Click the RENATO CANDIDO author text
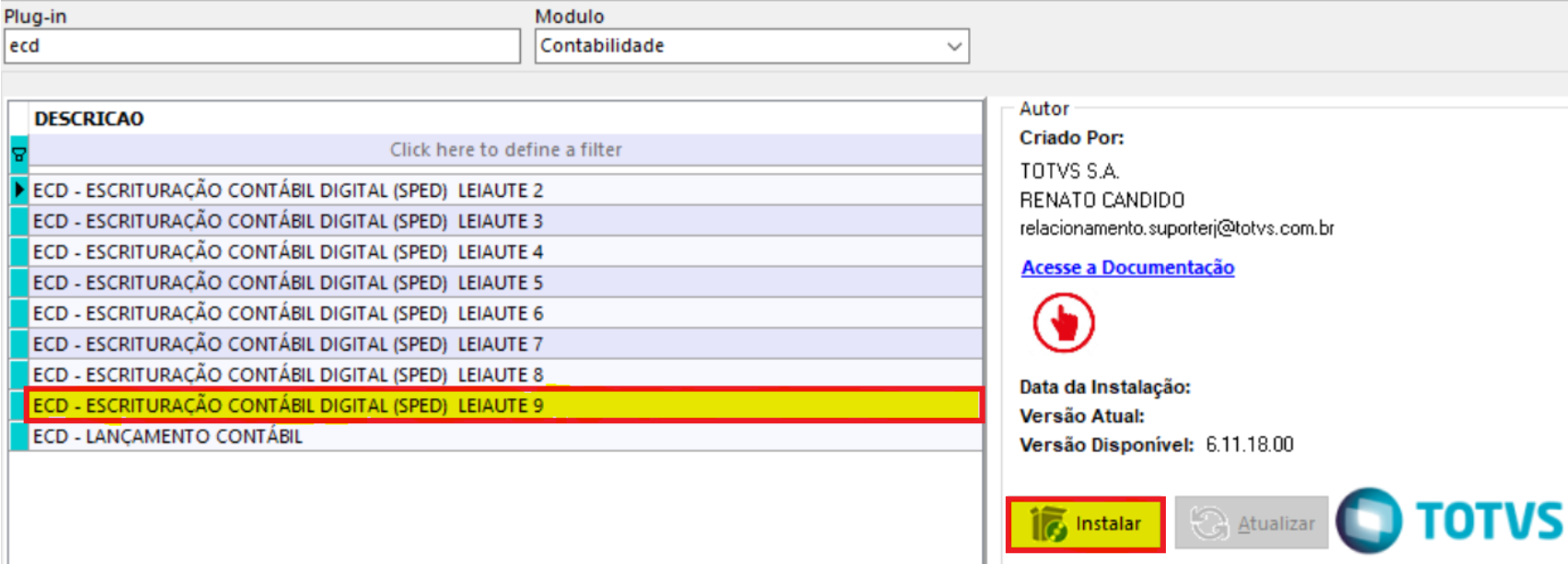Image resolution: width=1568 pixels, height=564 pixels. [x=1102, y=200]
